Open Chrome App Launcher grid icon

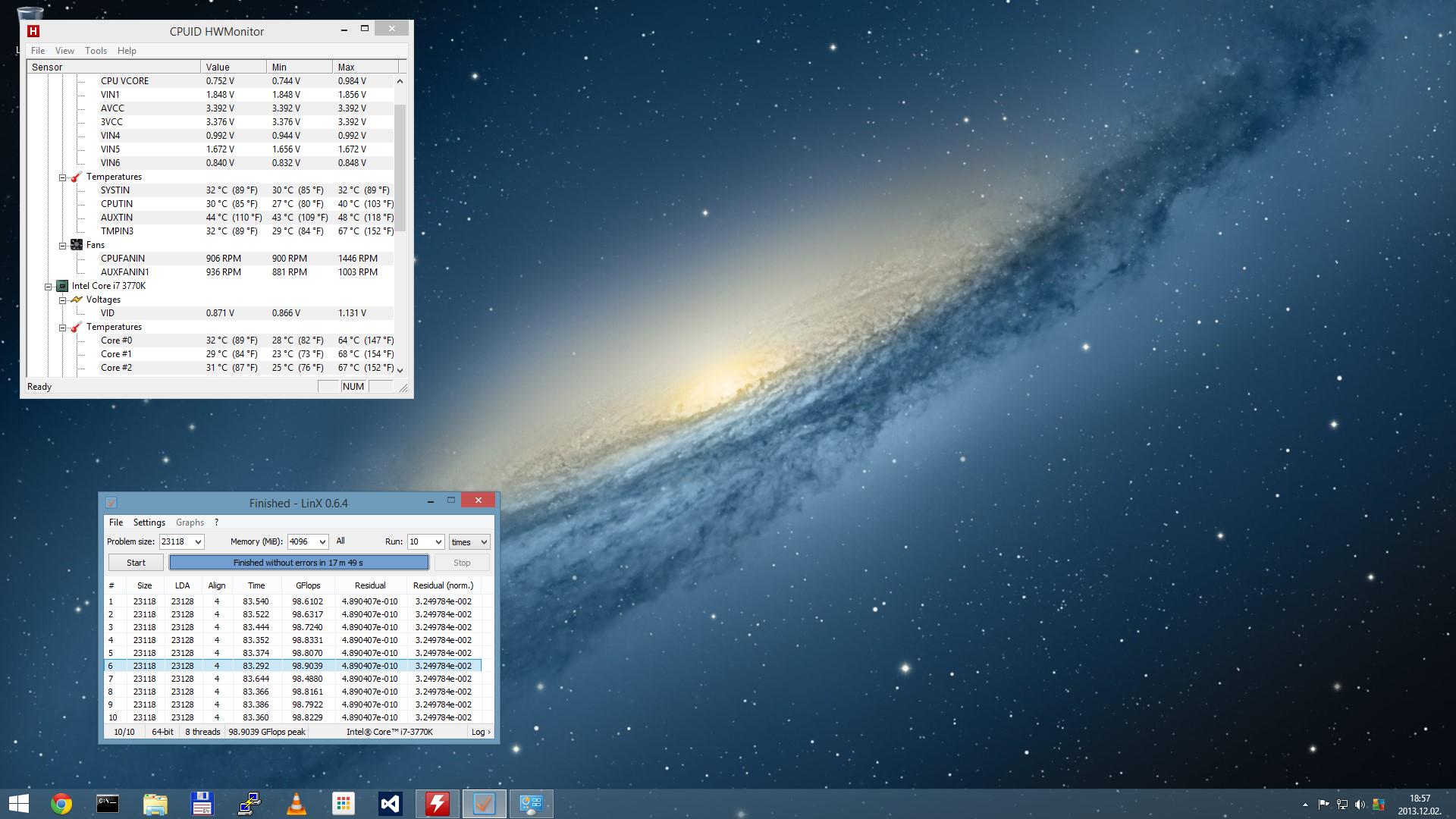point(344,804)
